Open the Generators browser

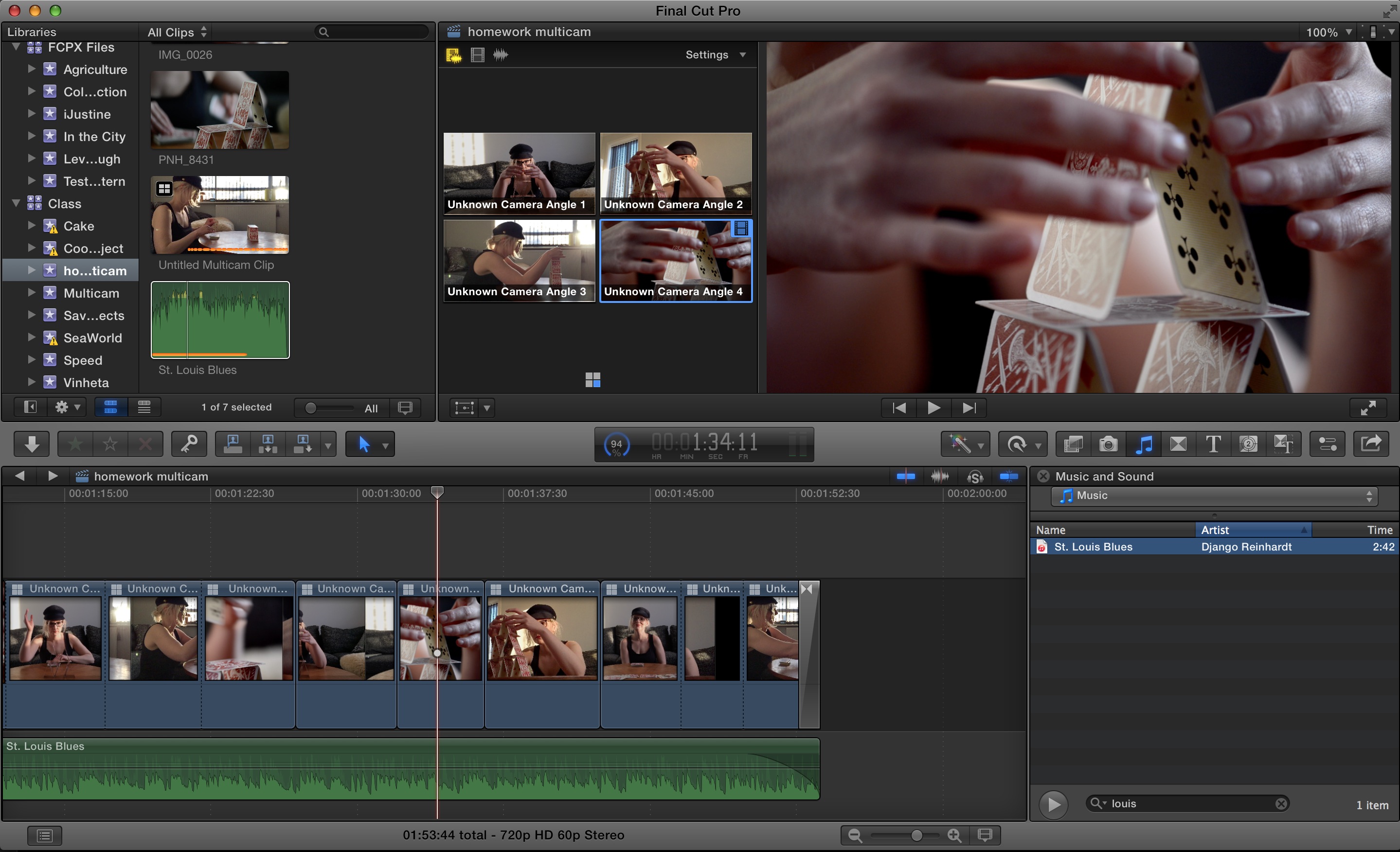coord(1248,444)
